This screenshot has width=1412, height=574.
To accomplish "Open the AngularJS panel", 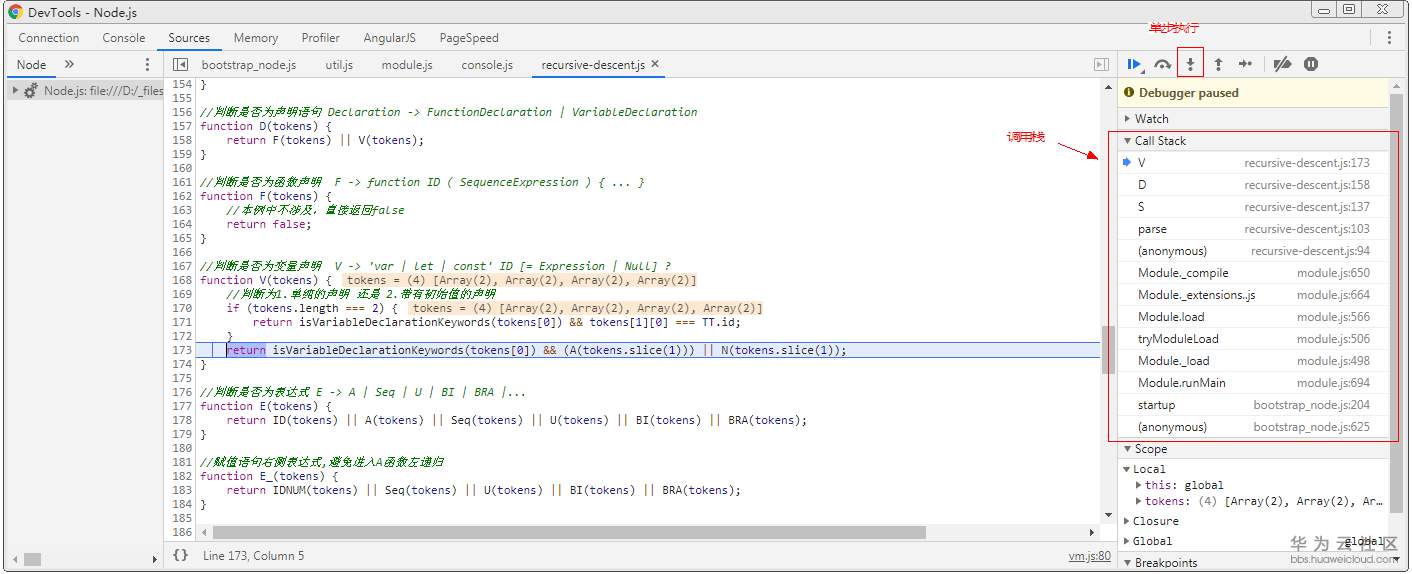I will click(390, 38).
